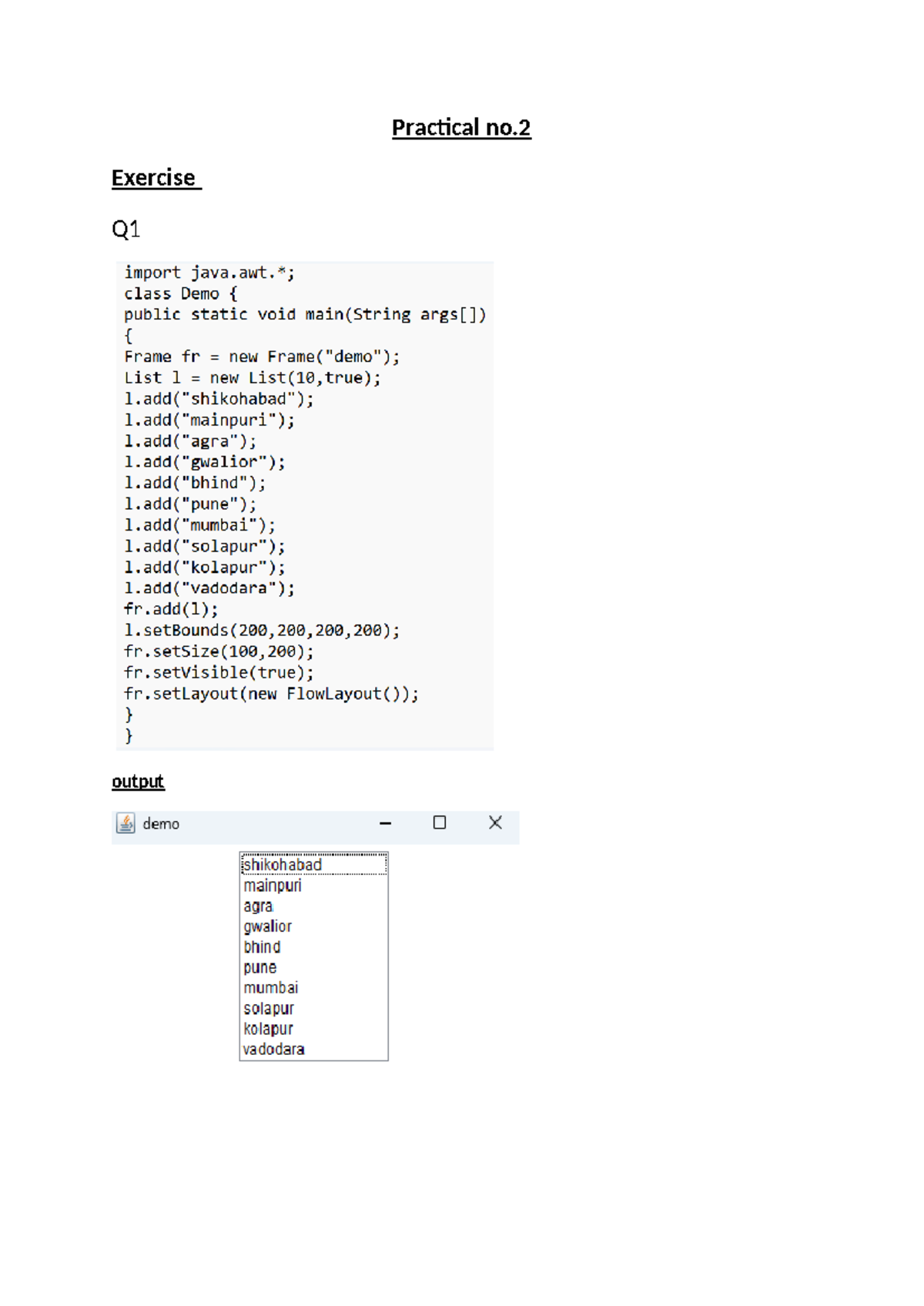Image resolution: width=924 pixels, height=1306 pixels.
Task: Select pune in the list
Action: (x=313, y=967)
